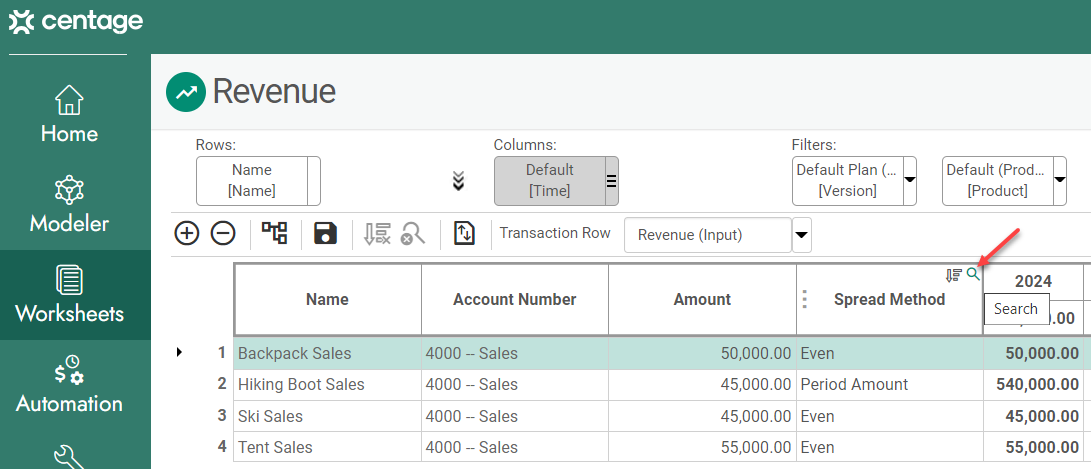Click the Even spread cell for Backpack Sales
The width and height of the screenshot is (1091, 469).
tap(889, 353)
